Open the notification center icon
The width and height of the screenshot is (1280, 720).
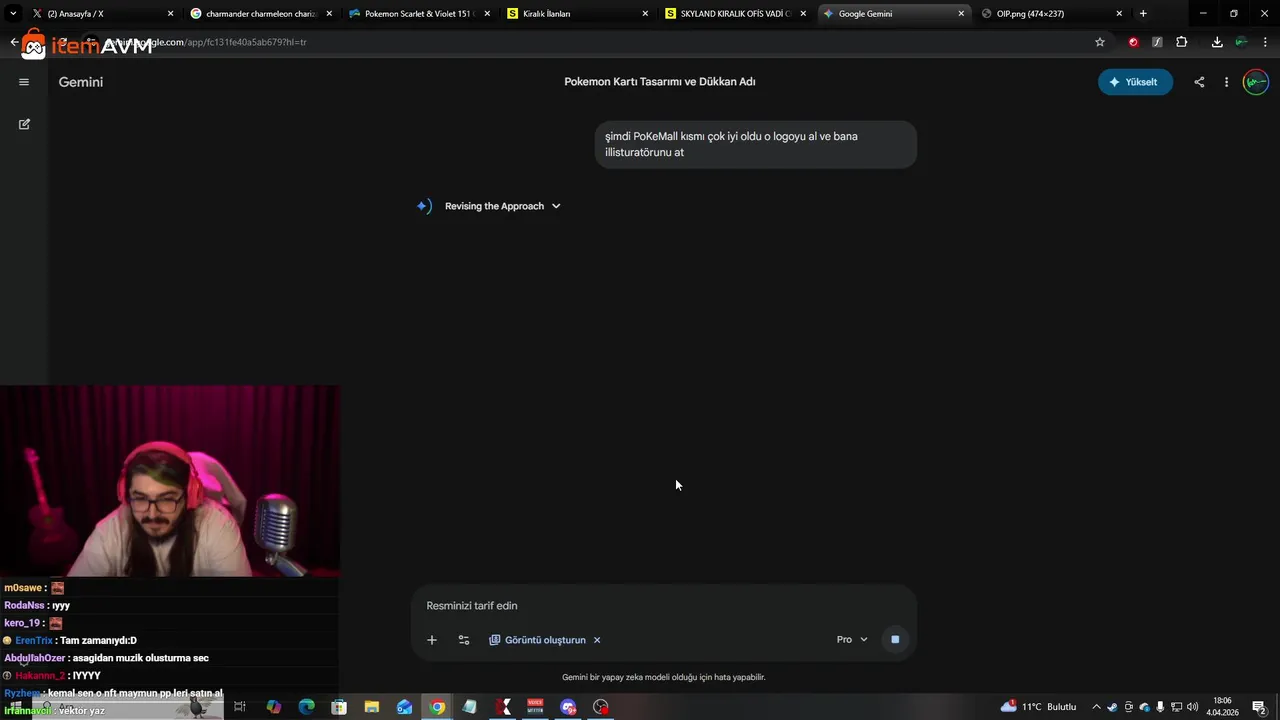(1260, 707)
